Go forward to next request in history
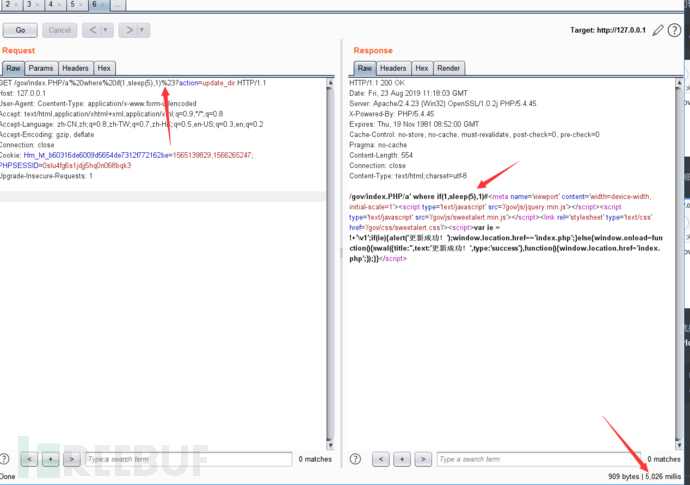The width and height of the screenshot is (690, 485). pyautogui.click(x=129, y=30)
